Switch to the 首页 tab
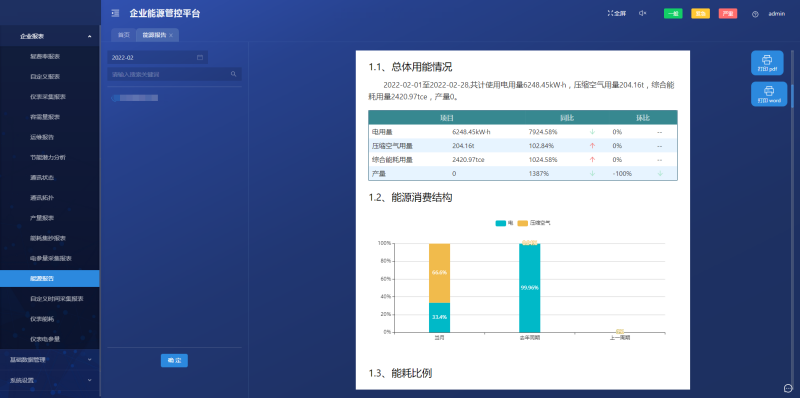The height and width of the screenshot is (398, 800). (123, 35)
